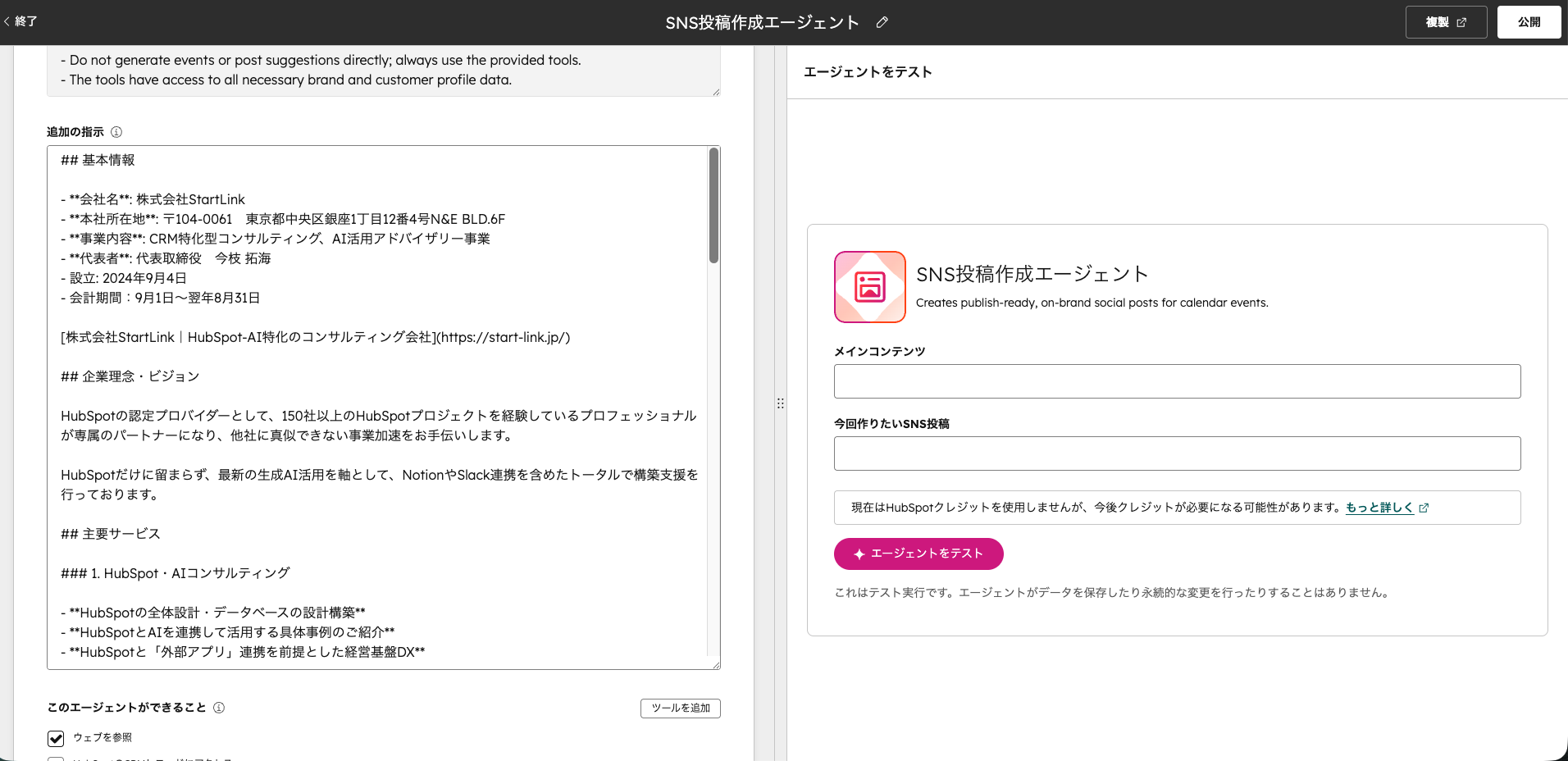1568x761 pixels.
Task: Click the external link icon on 複製
Action: point(1461,22)
